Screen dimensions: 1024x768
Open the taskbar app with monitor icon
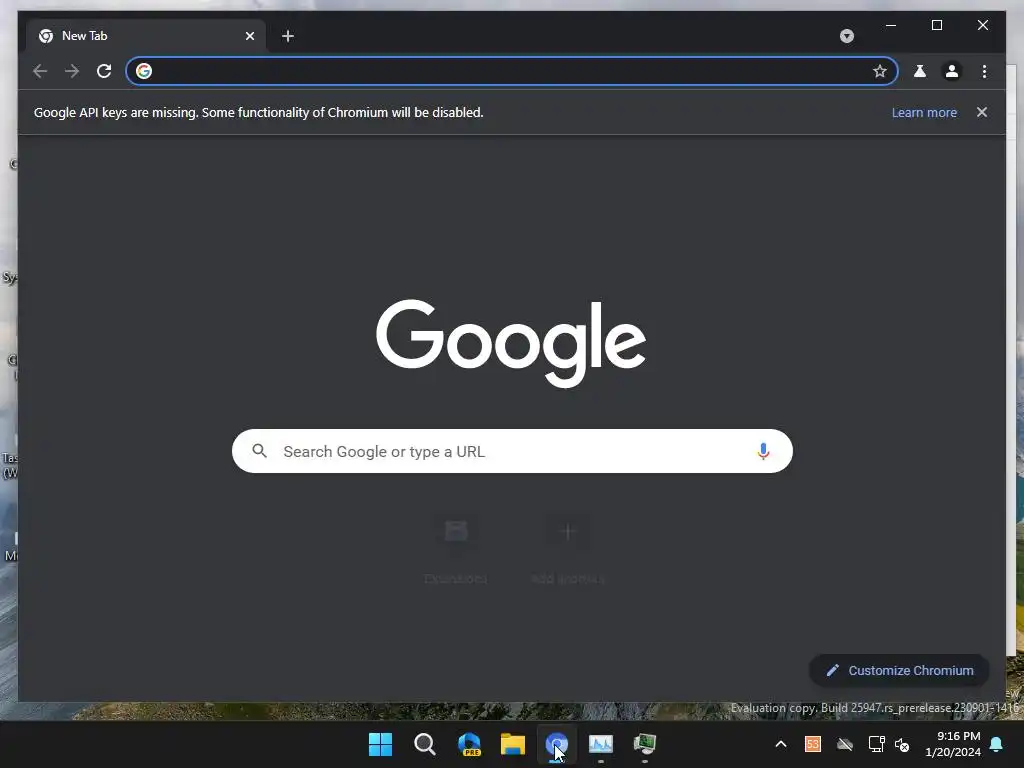coord(645,744)
